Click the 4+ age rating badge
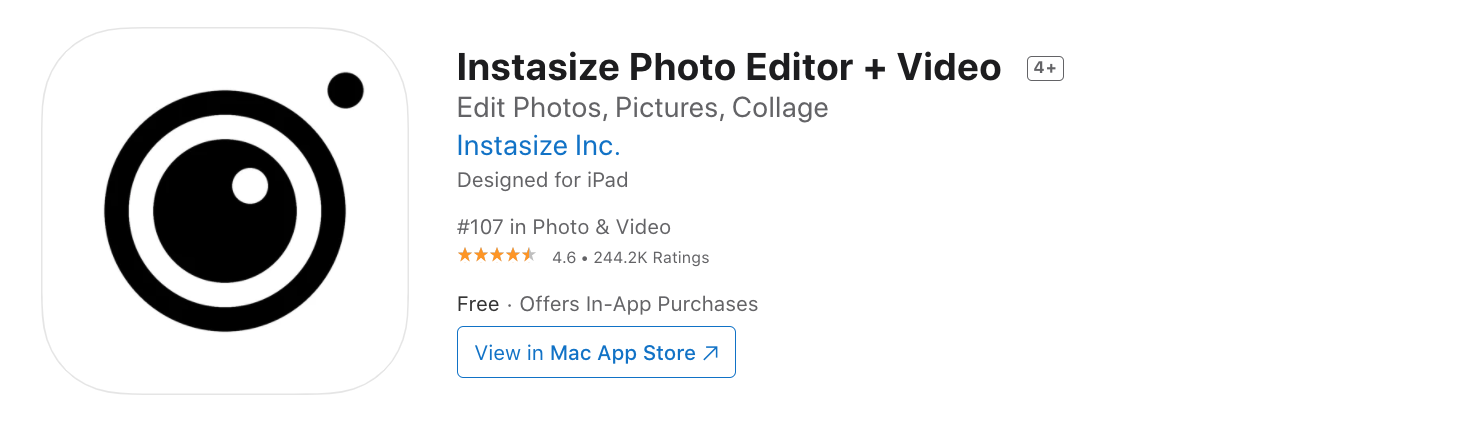The width and height of the screenshot is (1458, 440). coord(1045,68)
